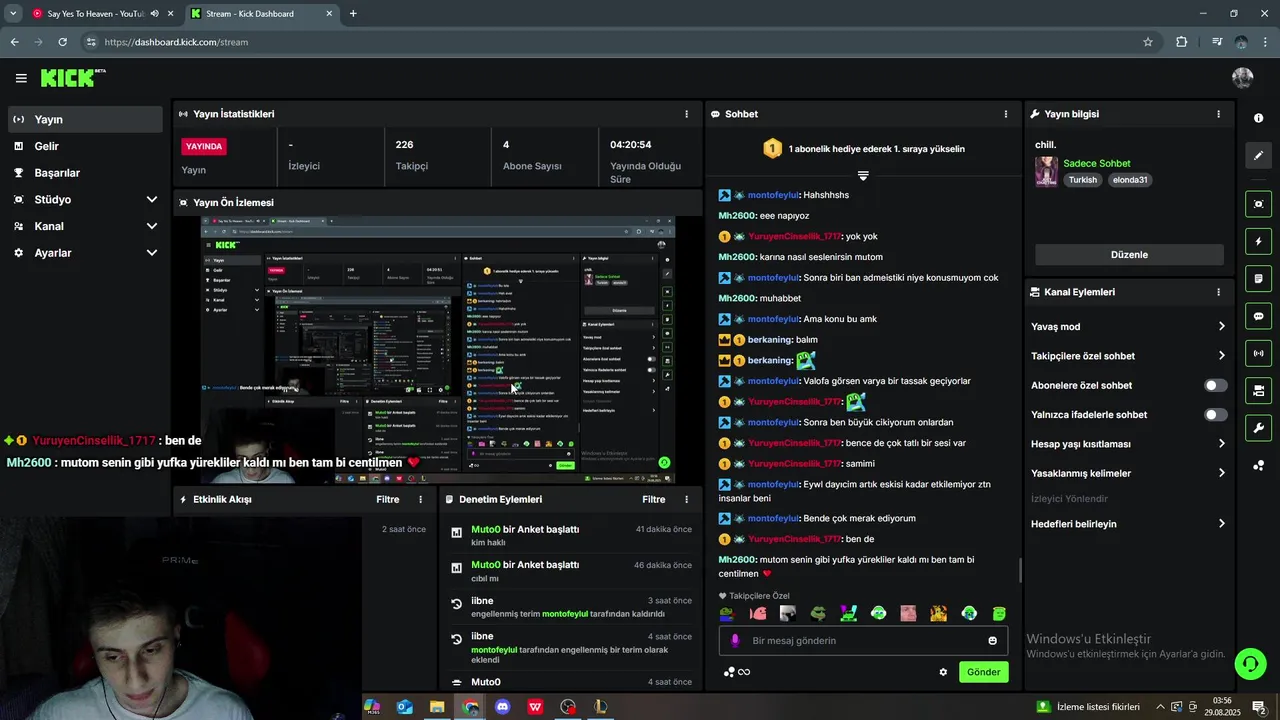This screenshot has height=720, width=1280.
Task: Open the Windows notification center
Action: pos(1258,707)
